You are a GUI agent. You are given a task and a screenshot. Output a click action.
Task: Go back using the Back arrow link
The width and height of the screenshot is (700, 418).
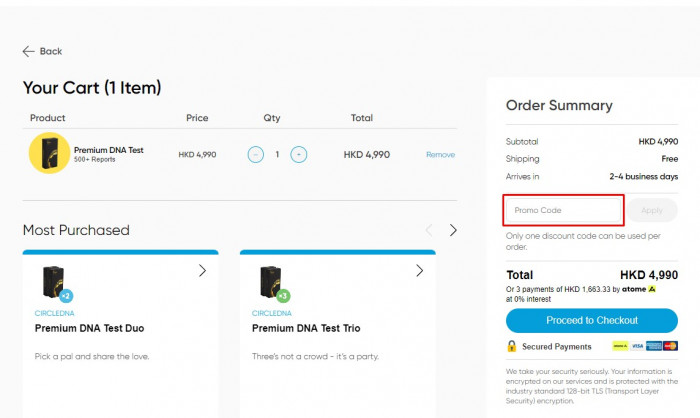coord(42,51)
